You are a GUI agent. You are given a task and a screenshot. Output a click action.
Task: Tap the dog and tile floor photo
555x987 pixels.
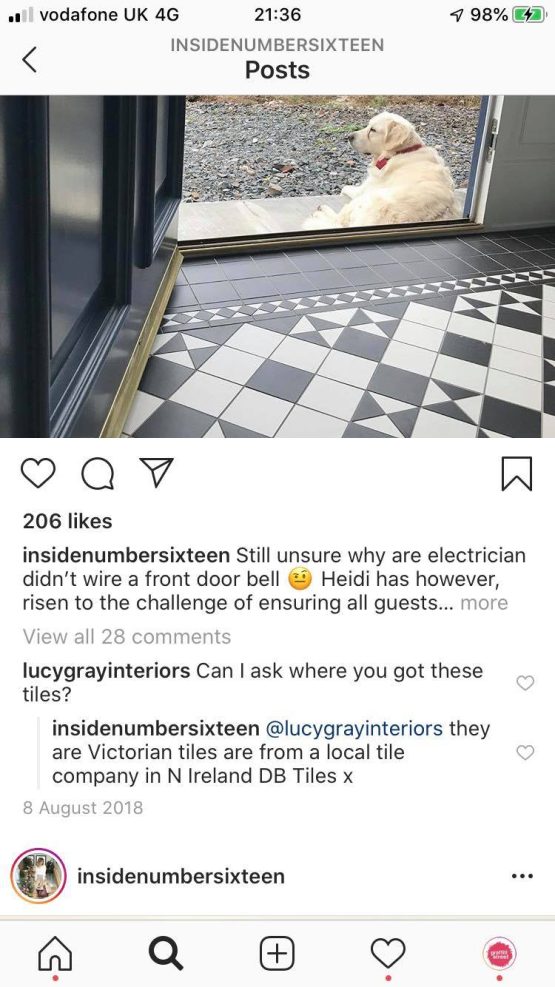pos(278,266)
